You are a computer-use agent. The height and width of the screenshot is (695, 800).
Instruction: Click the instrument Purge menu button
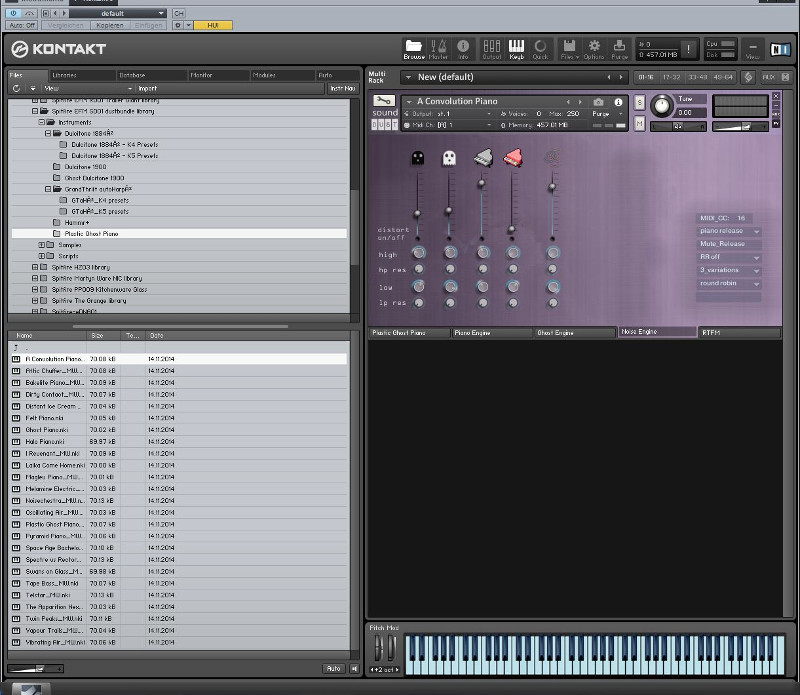(x=607, y=114)
